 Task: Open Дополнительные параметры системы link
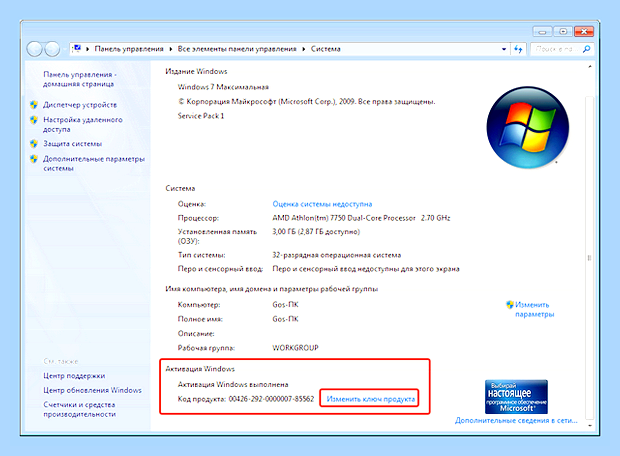coord(94,163)
